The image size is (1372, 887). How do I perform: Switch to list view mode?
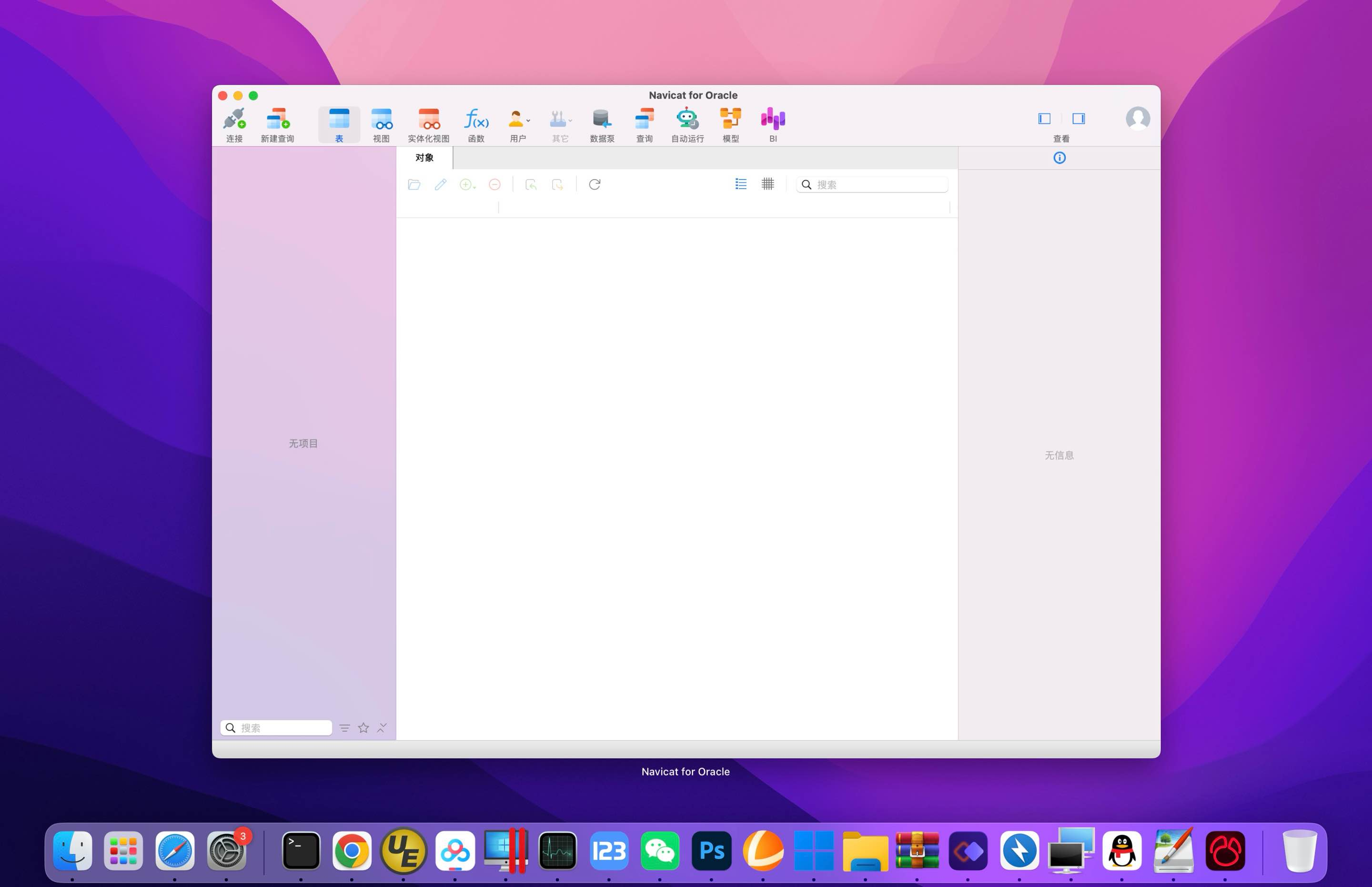click(x=741, y=184)
